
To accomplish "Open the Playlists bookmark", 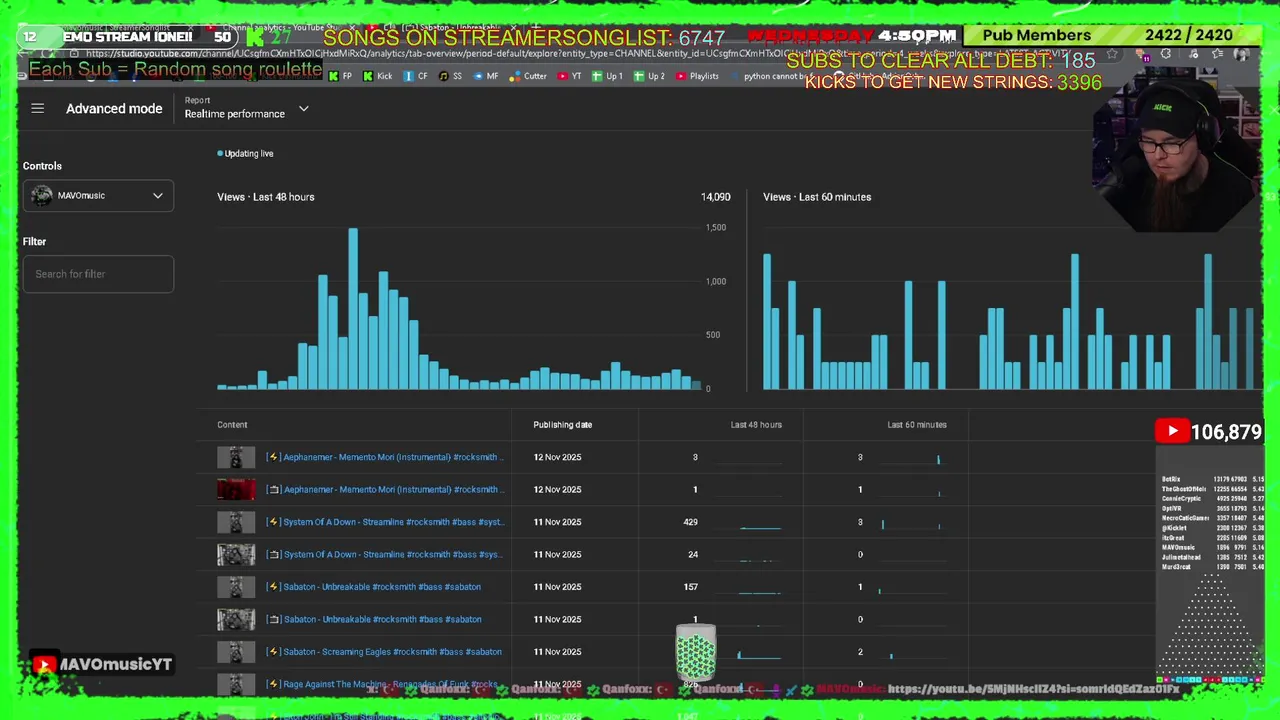I will click(697, 76).
